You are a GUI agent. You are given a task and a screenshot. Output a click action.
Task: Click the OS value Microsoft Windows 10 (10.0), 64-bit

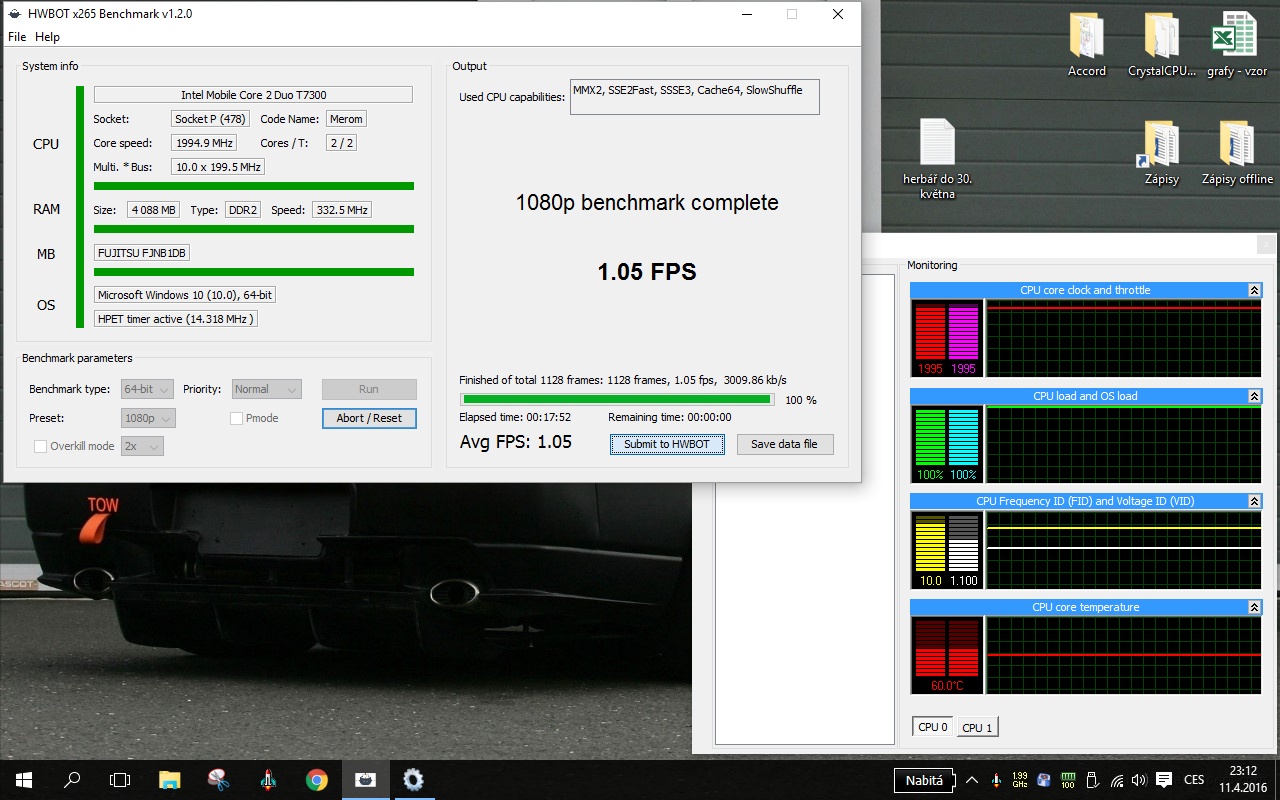click(185, 295)
